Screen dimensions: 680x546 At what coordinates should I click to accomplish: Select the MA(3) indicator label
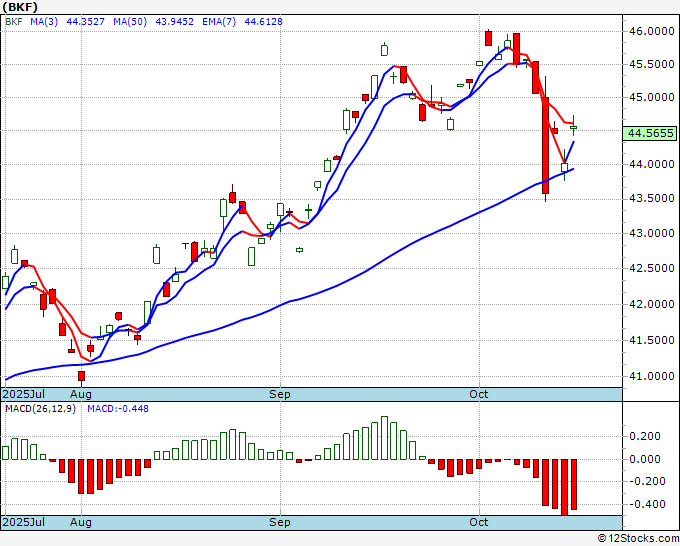[44, 21]
